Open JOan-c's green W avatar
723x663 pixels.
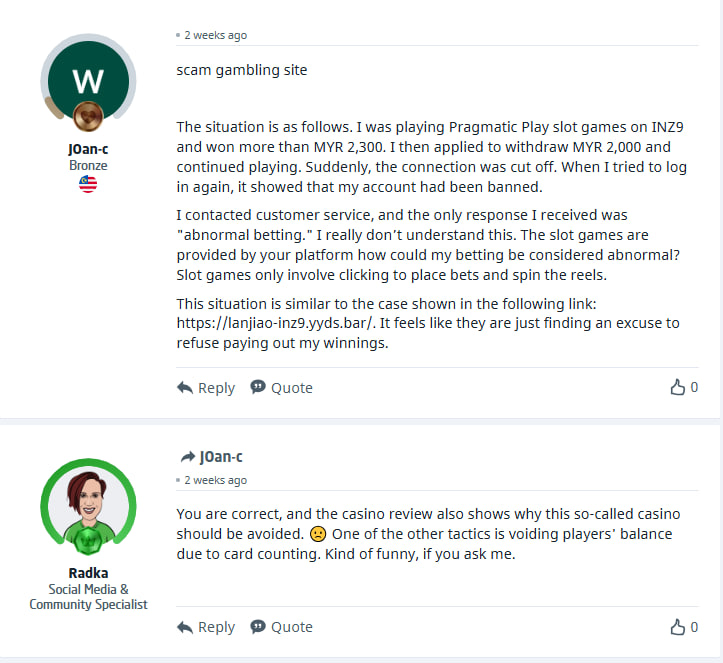(x=88, y=80)
